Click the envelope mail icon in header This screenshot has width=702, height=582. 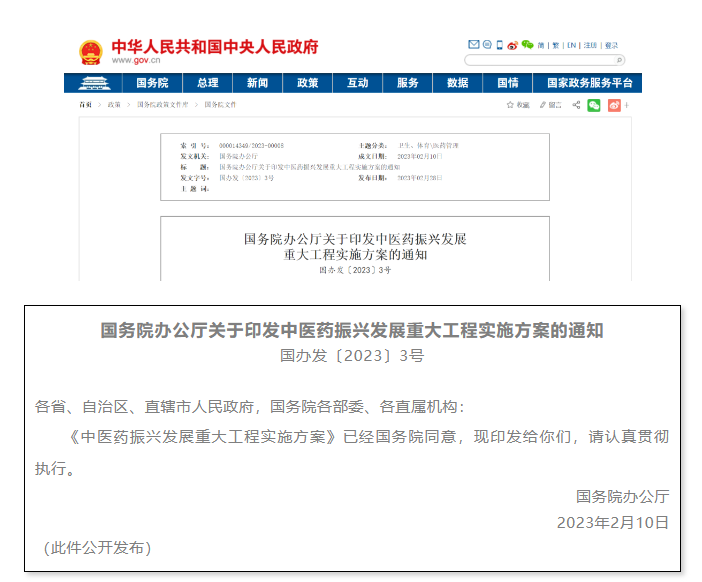pyautogui.click(x=474, y=45)
